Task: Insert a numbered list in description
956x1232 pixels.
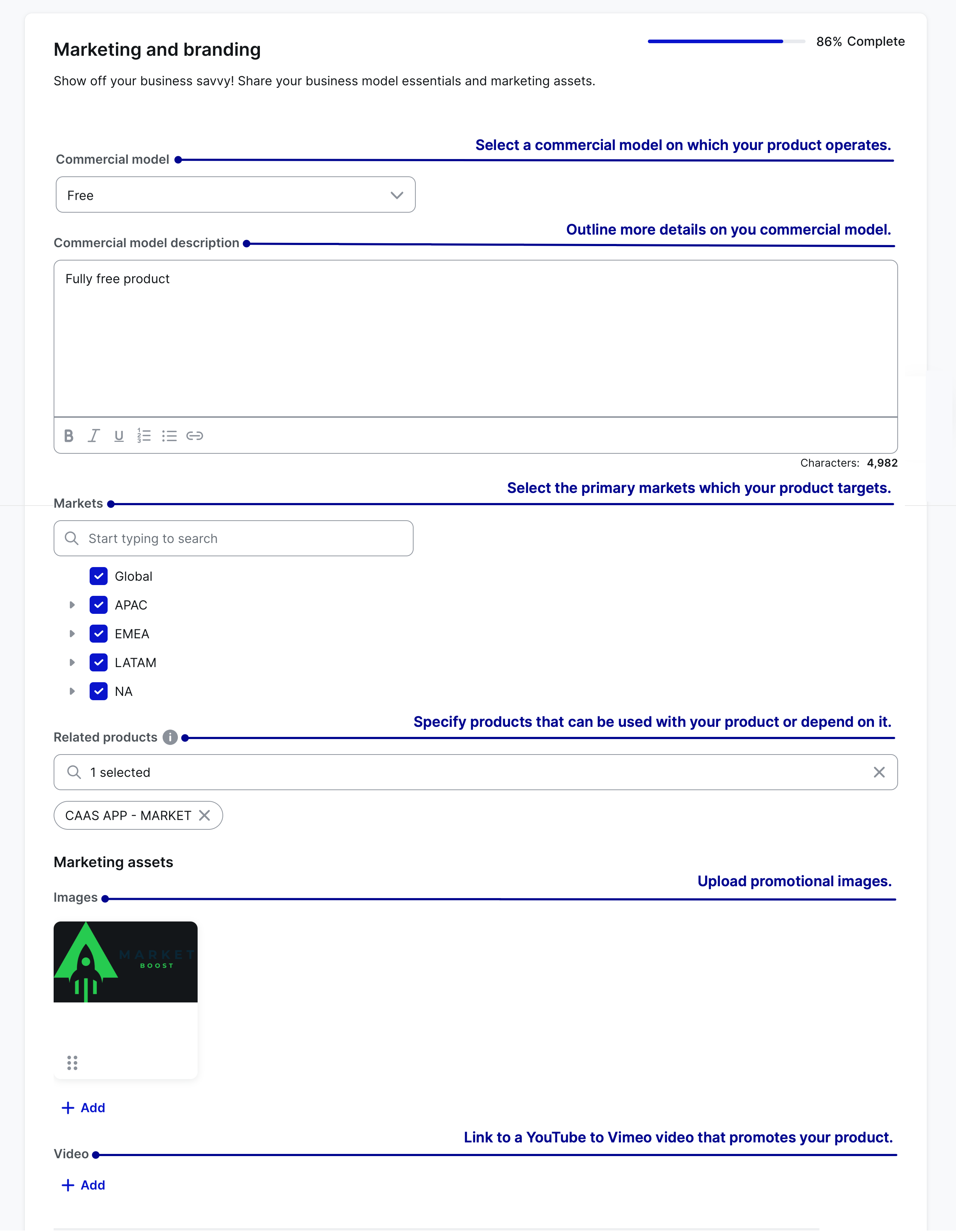Action: 144,435
